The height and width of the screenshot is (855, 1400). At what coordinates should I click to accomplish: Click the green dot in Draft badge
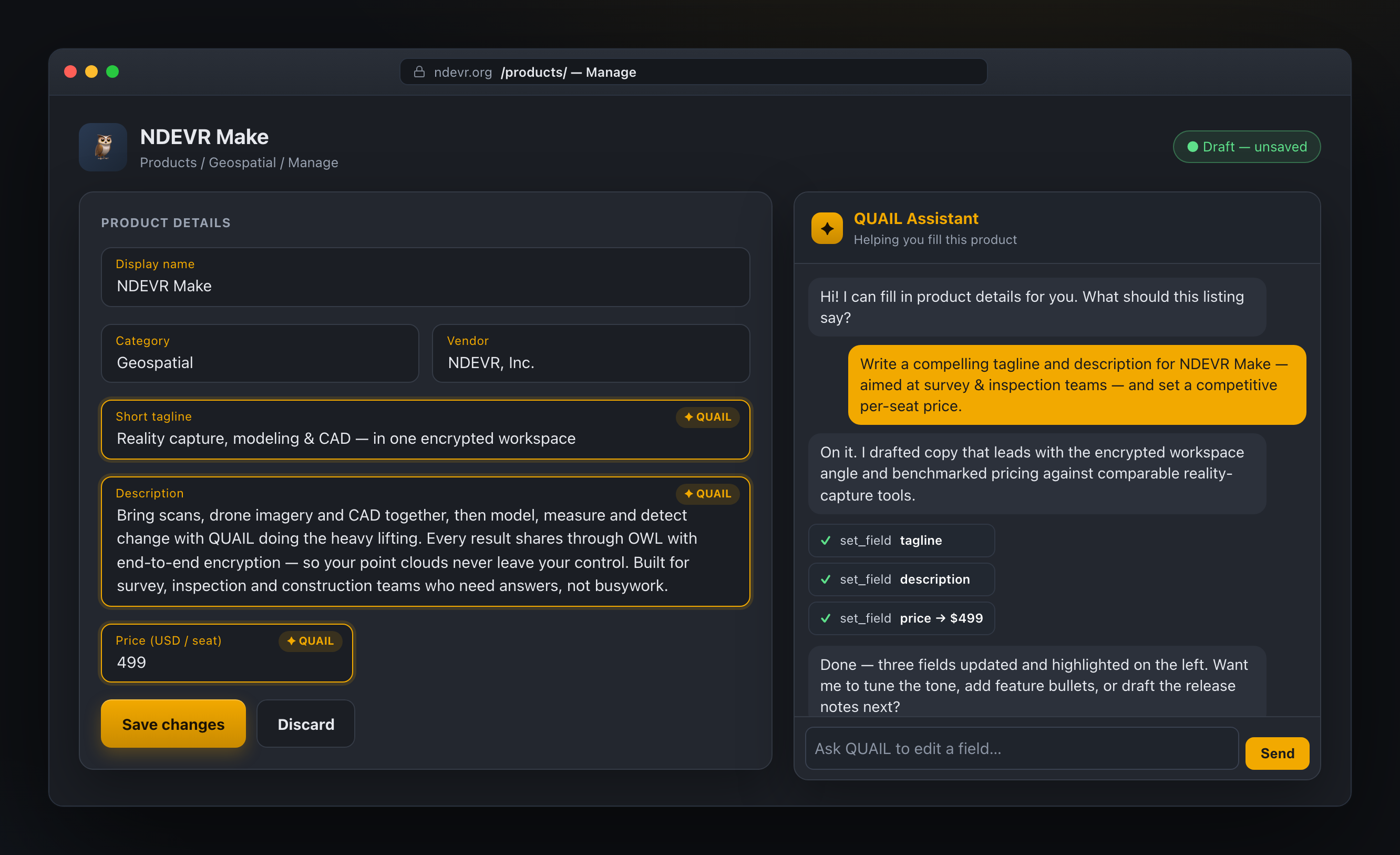coord(1192,147)
